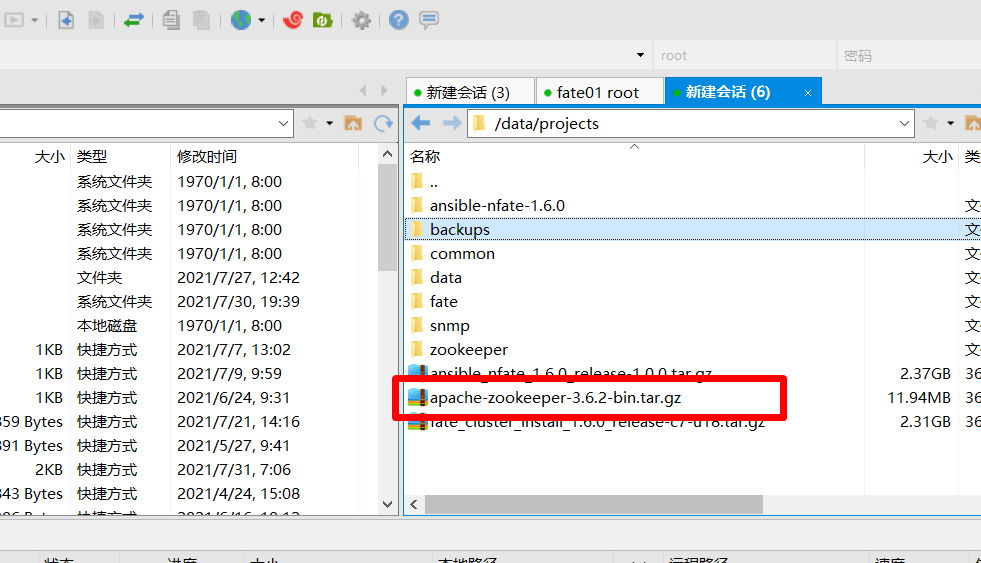
Task: Click the root username field
Action: pyautogui.click(x=745, y=56)
